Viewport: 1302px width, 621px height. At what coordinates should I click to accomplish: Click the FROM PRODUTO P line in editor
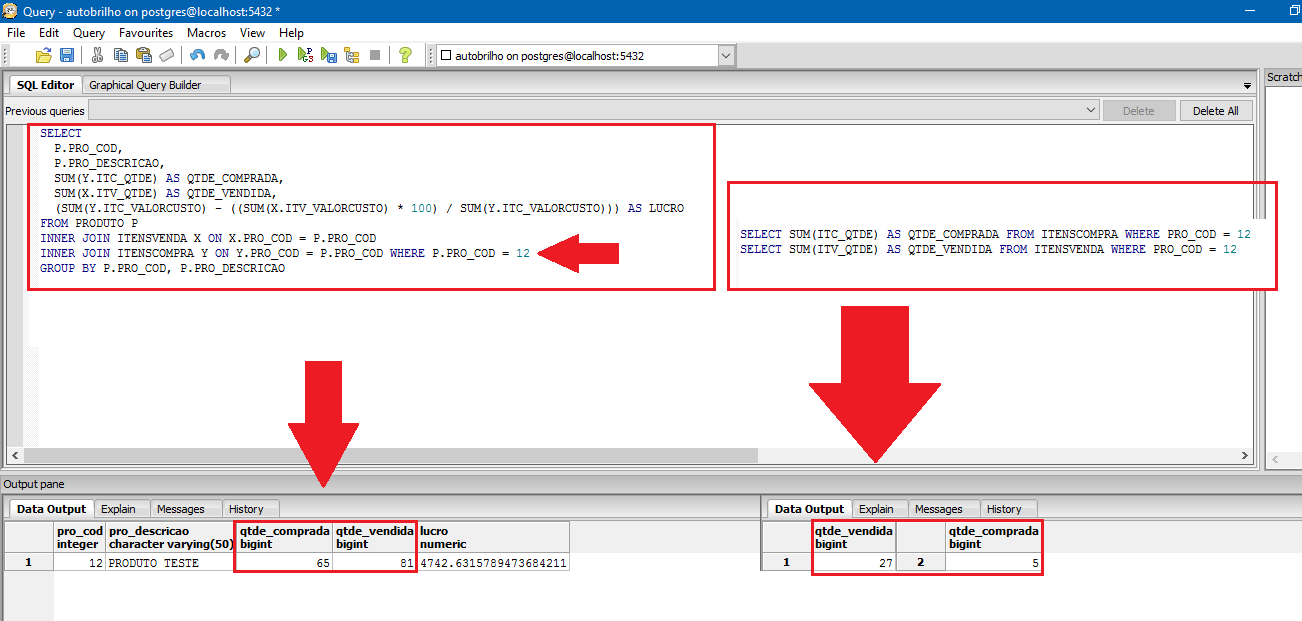(x=89, y=223)
